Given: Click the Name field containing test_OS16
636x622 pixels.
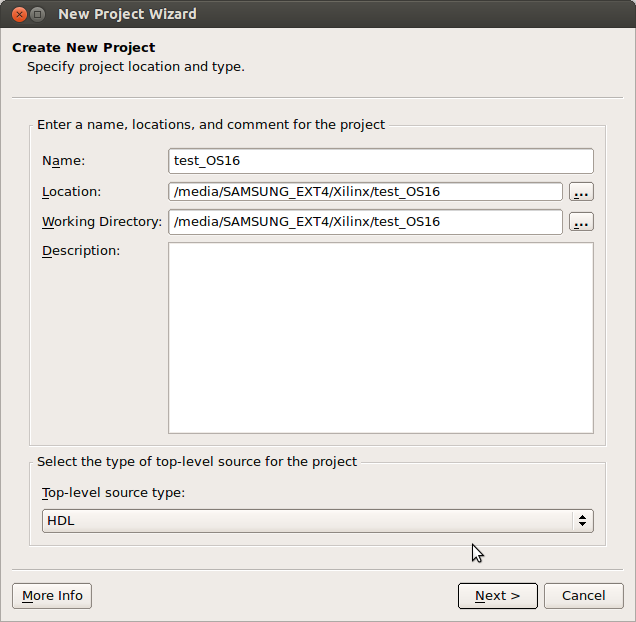Looking at the screenshot, I should tap(381, 161).
